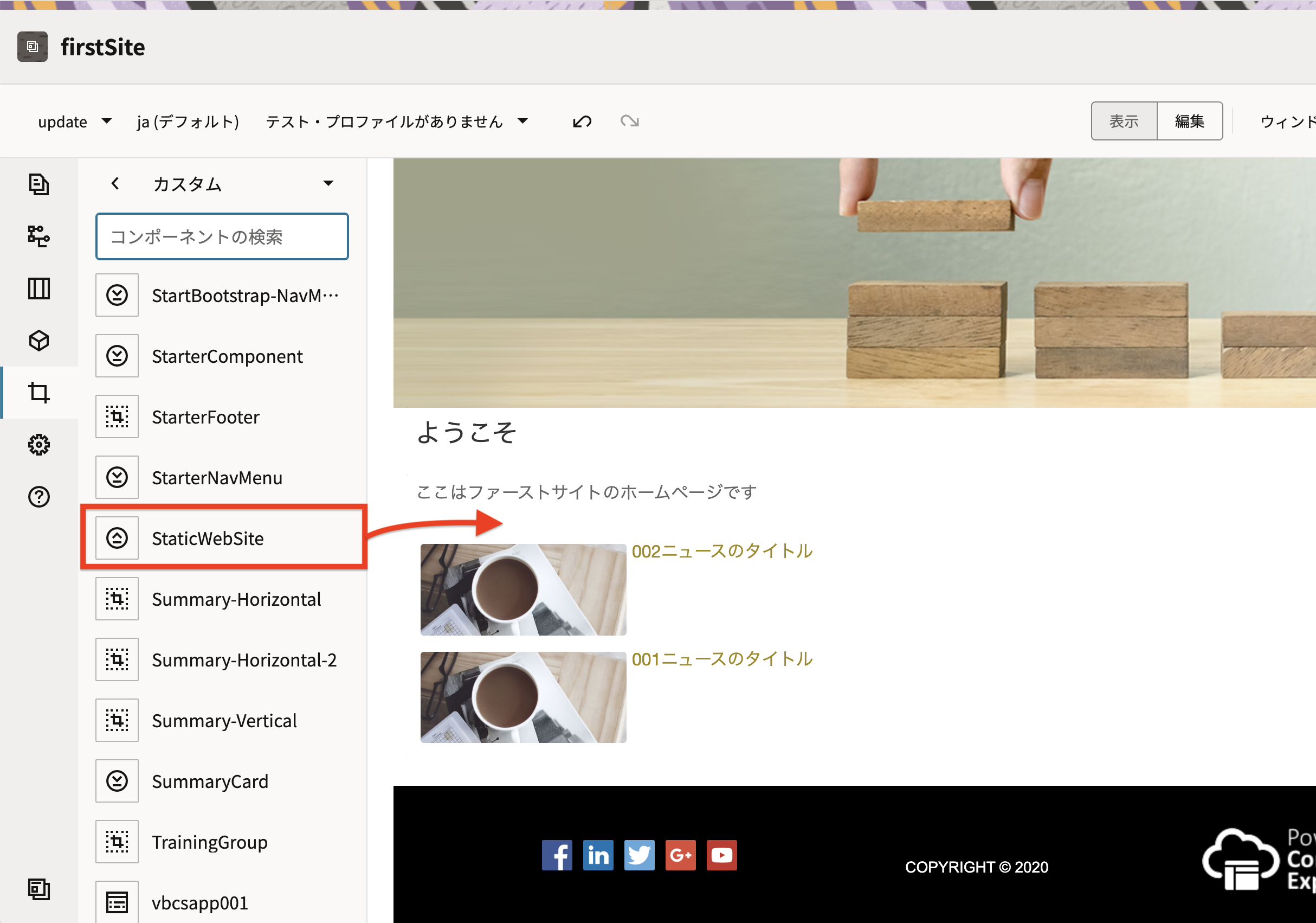The image size is (1316, 923).
Task: Select the section layouts columns icon
Action: coord(38,288)
